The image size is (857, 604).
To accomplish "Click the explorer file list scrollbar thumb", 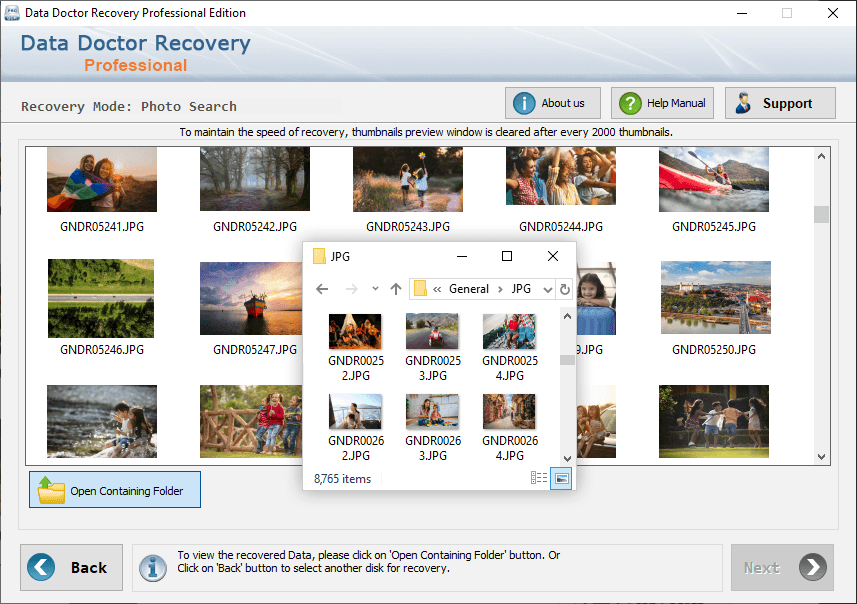I will click(x=567, y=360).
